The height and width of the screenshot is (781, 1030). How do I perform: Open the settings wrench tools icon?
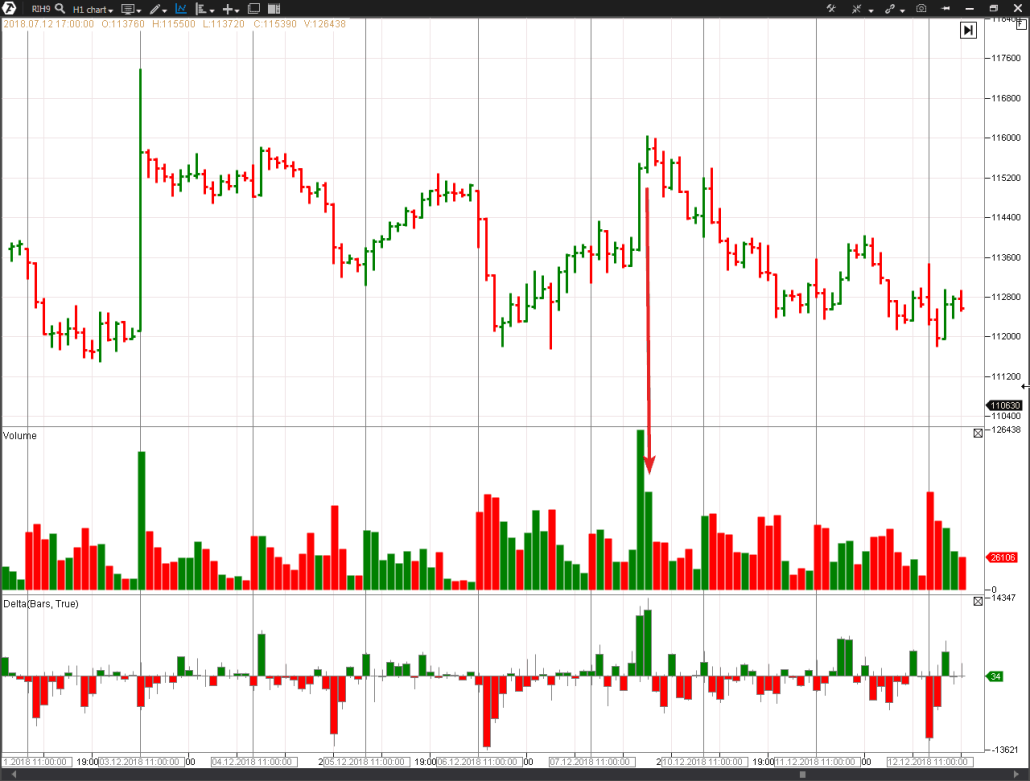click(830, 9)
